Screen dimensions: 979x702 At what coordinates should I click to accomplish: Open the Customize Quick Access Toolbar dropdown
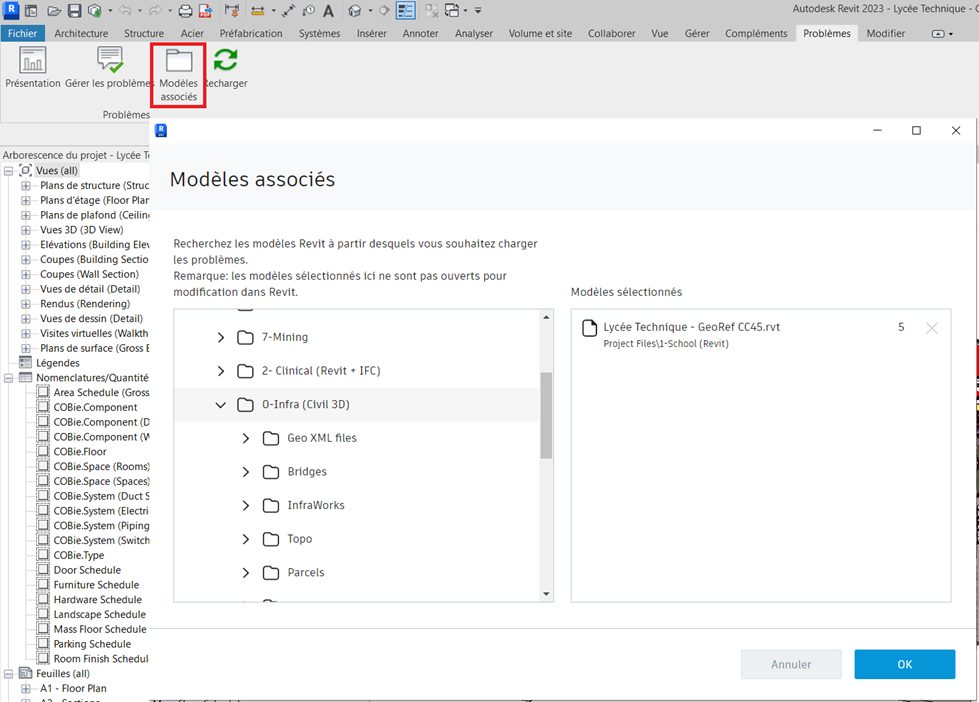pos(478,11)
